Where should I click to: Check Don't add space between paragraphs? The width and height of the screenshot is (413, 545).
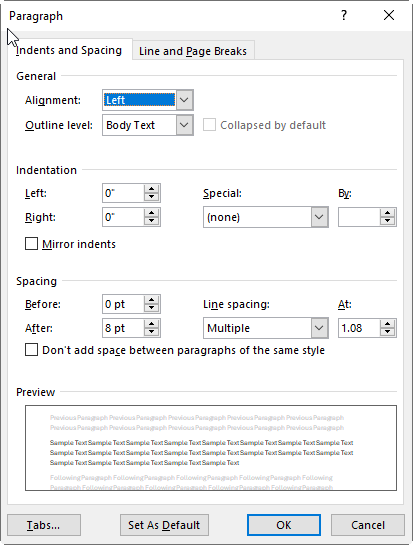31,350
